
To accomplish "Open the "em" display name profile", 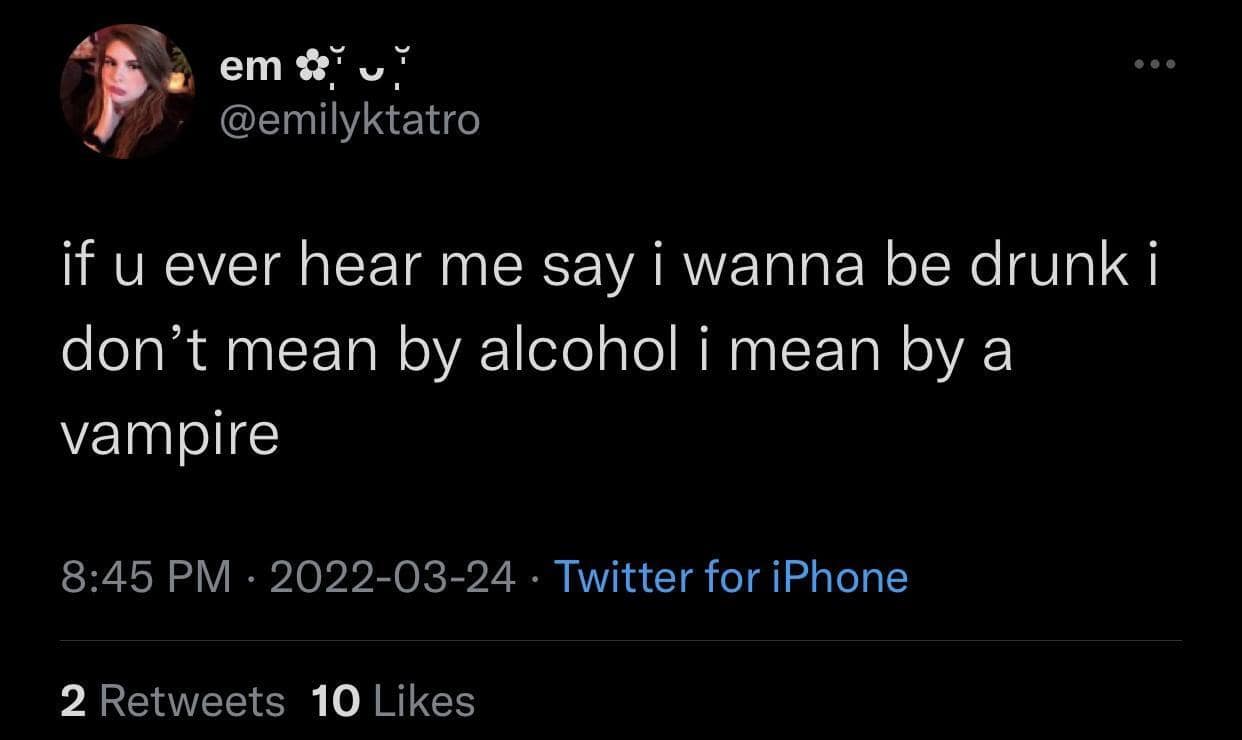I will (251, 70).
